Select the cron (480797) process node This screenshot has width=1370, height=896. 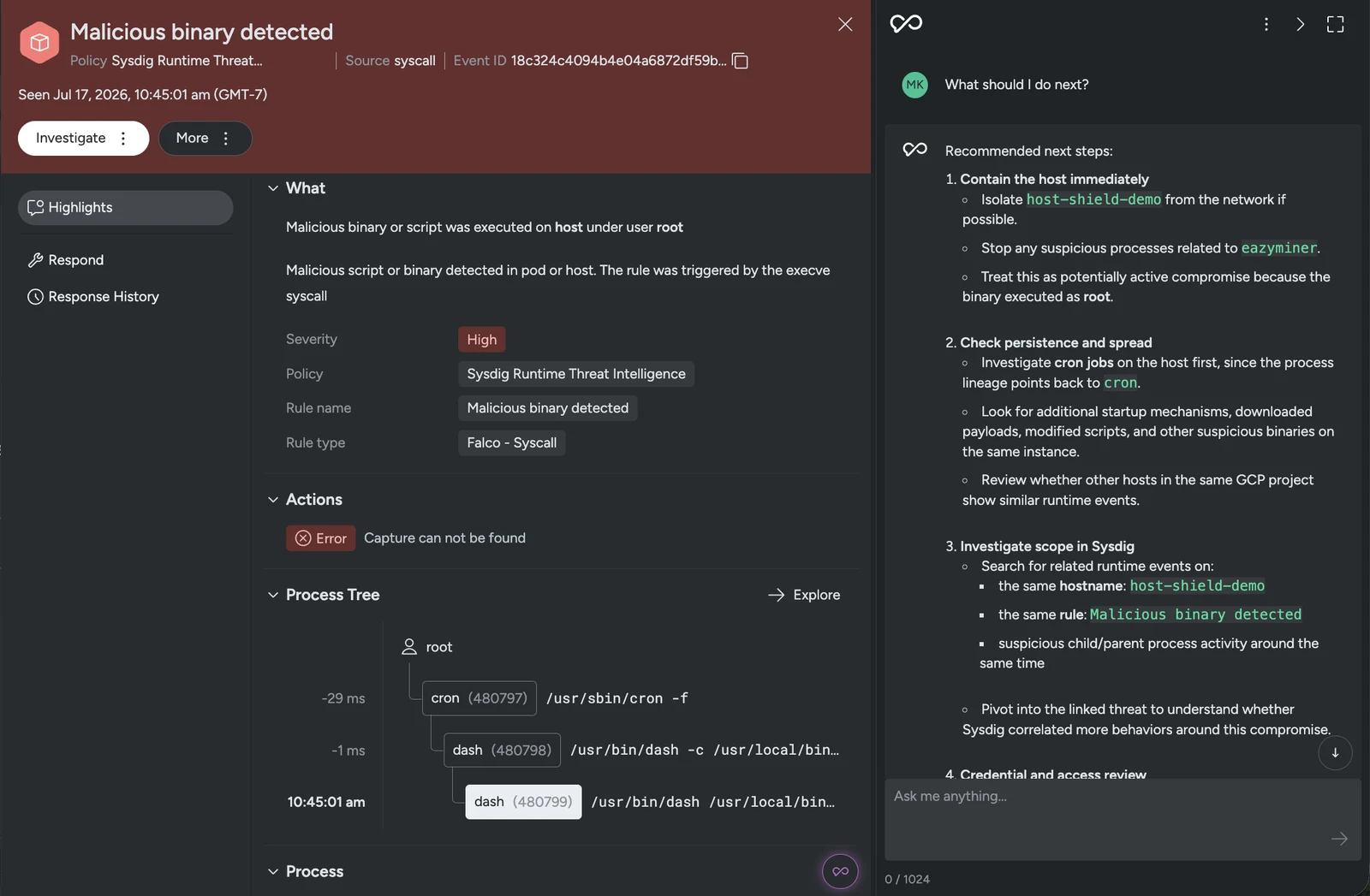479,698
